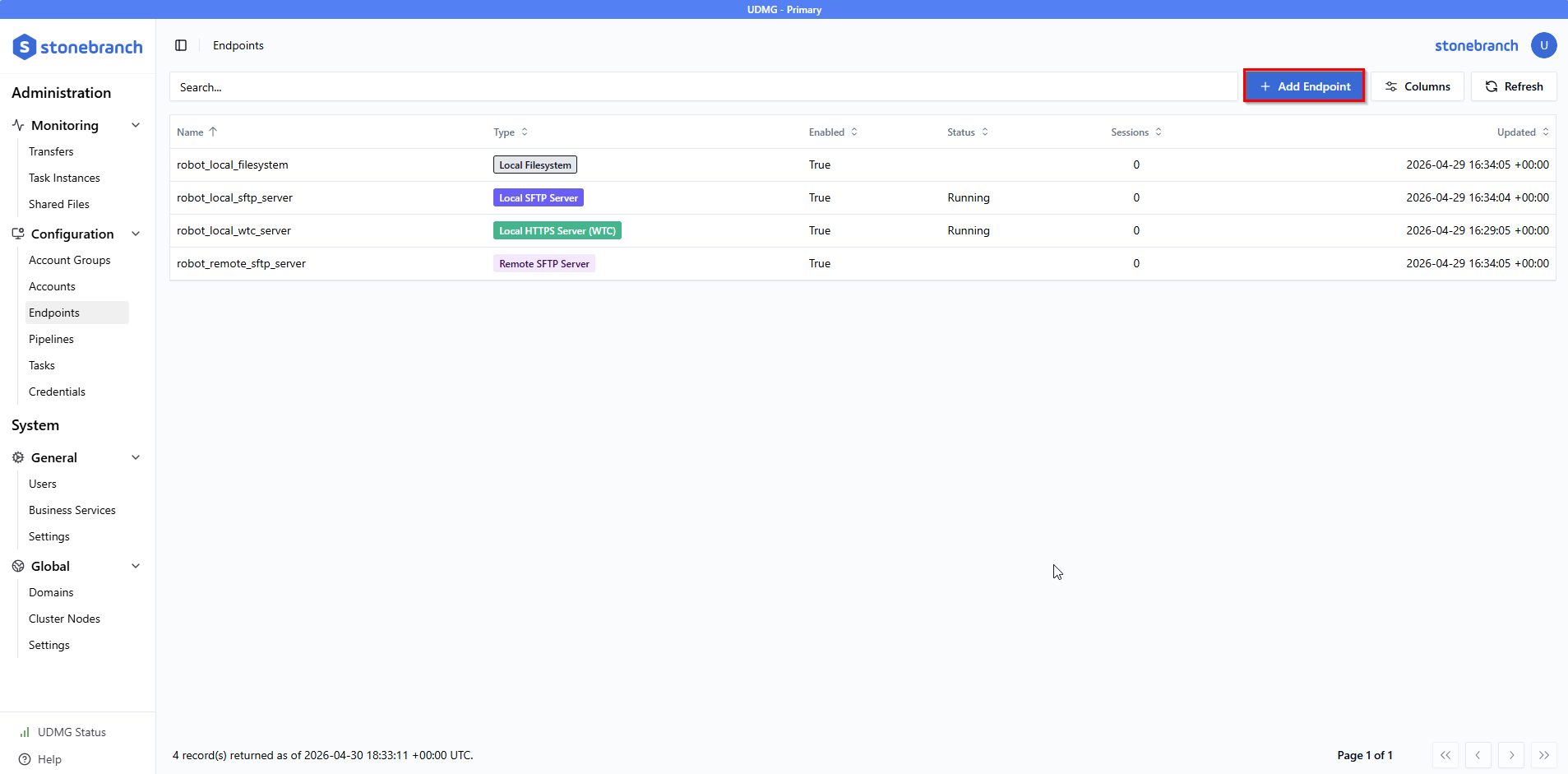Image resolution: width=1568 pixels, height=774 pixels.
Task: Open Settings under General
Action: tap(49, 536)
